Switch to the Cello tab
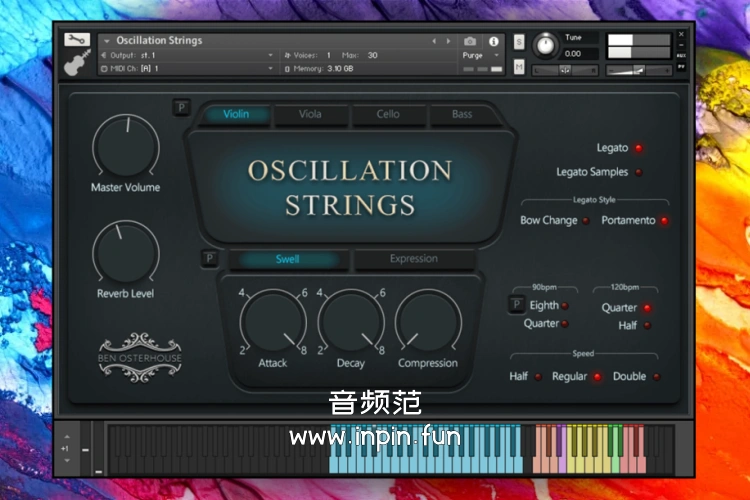The width and height of the screenshot is (750, 500). 388,114
